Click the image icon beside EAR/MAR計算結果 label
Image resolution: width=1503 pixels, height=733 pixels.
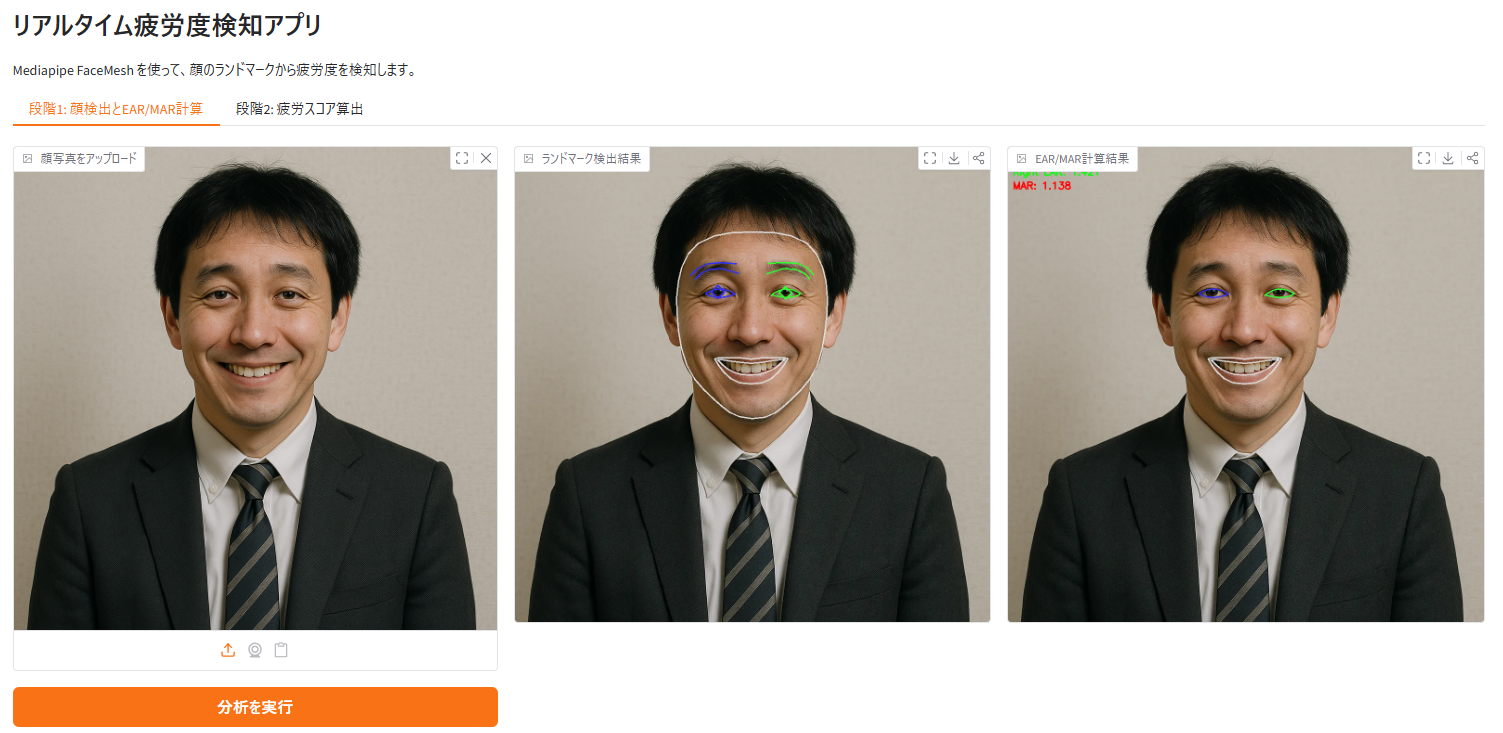[x=1020, y=158]
